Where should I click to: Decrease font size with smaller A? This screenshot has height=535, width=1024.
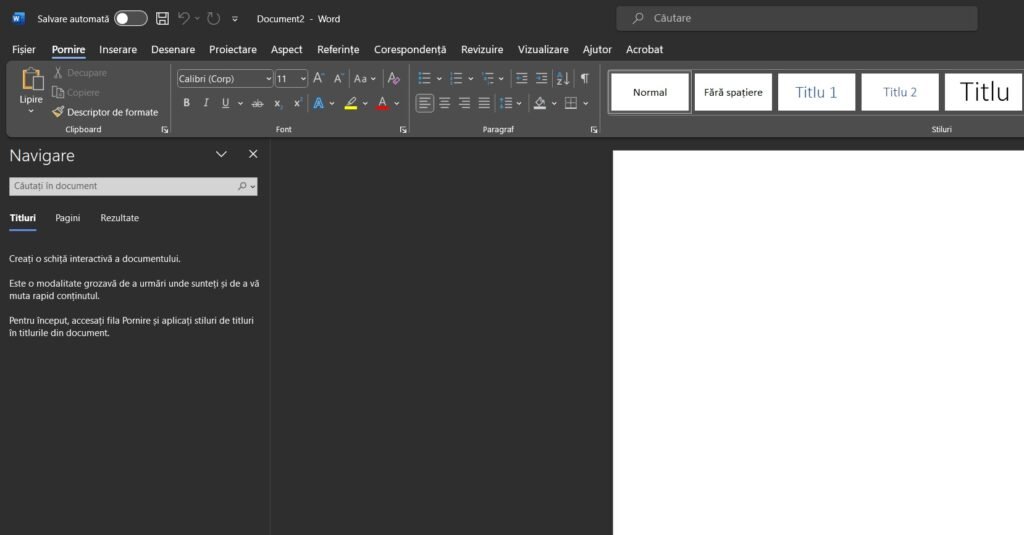tap(338, 78)
